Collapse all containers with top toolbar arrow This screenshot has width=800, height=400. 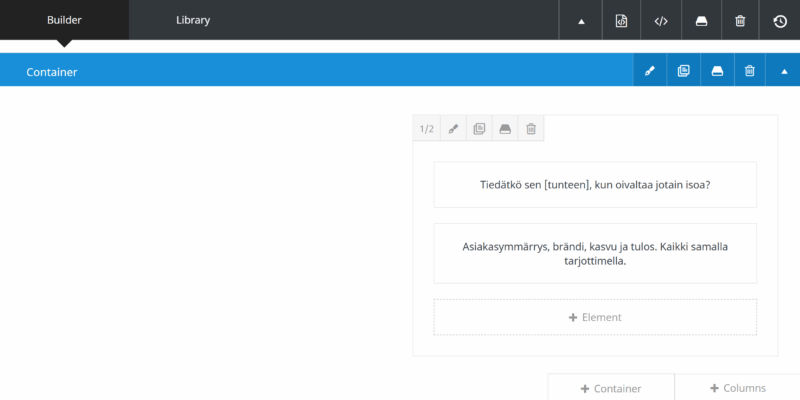click(581, 21)
